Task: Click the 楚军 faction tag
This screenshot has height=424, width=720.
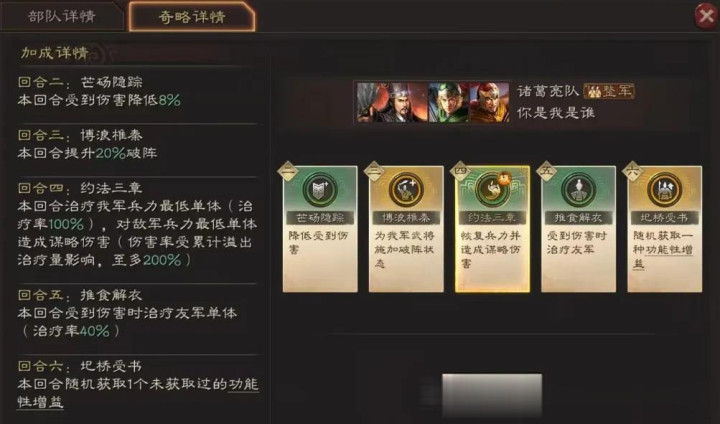Action: coord(609,91)
